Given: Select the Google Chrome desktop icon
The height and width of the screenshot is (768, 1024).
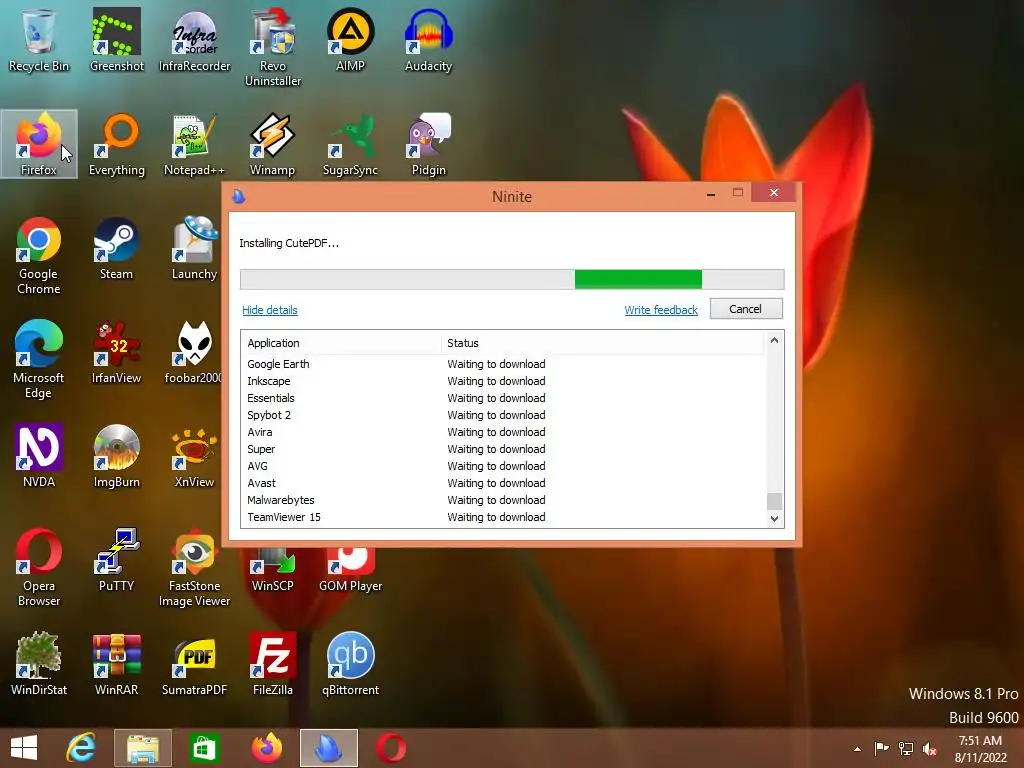Looking at the screenshot, I should click(39, 256).
